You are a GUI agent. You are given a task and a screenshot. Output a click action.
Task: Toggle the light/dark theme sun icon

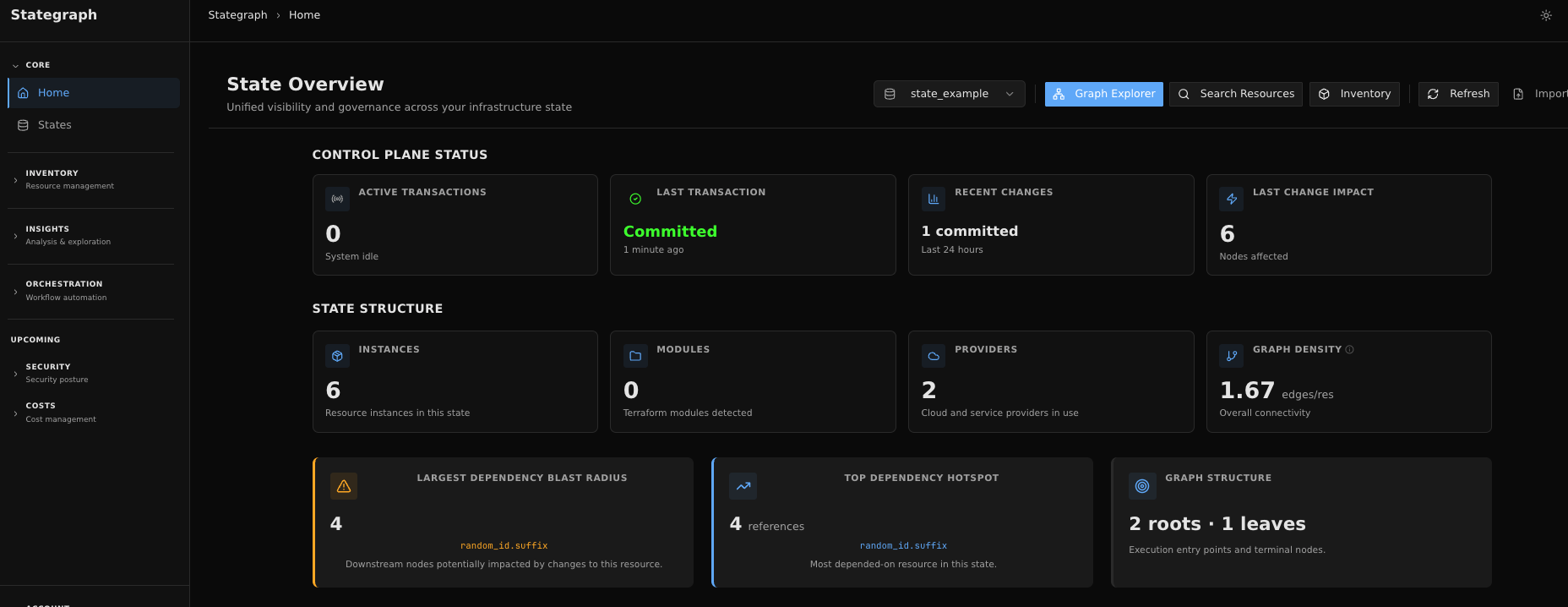pos(1546,15)
